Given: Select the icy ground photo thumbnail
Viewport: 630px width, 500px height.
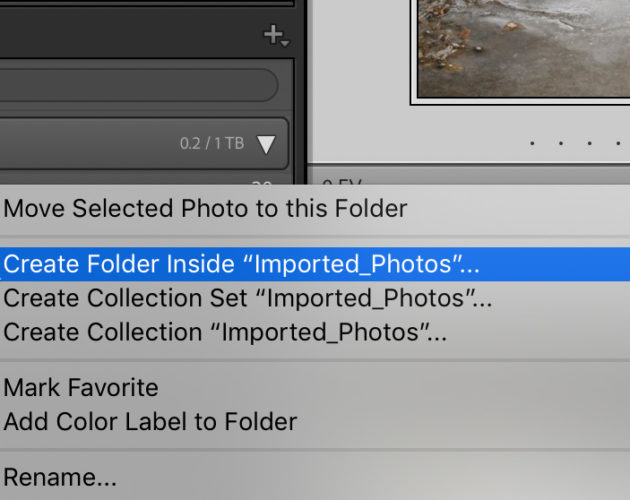Looking at the screenshot, I should [x=524, y=48].
